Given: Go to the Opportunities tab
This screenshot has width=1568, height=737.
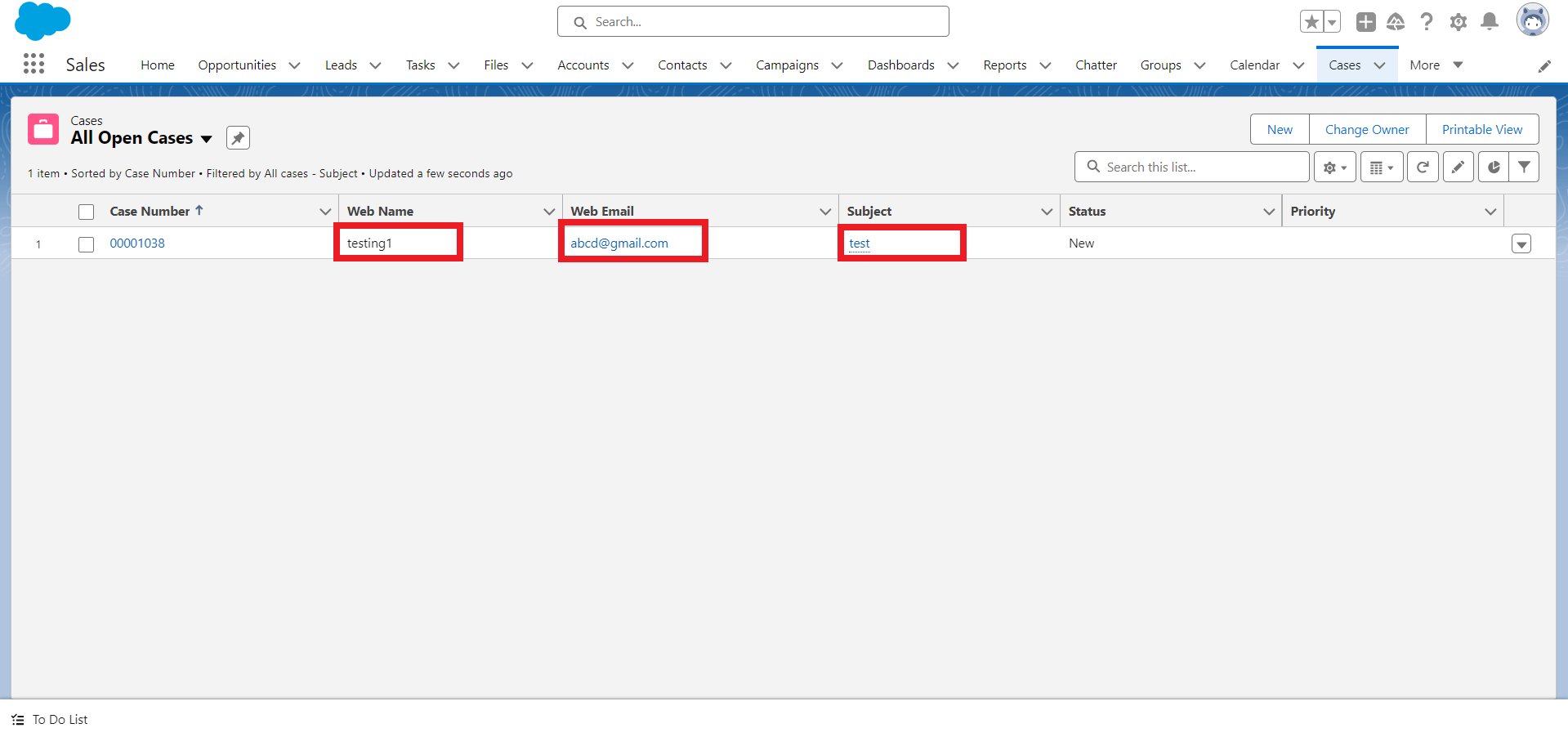Looking at the screenshot, I should pos(237,65).
